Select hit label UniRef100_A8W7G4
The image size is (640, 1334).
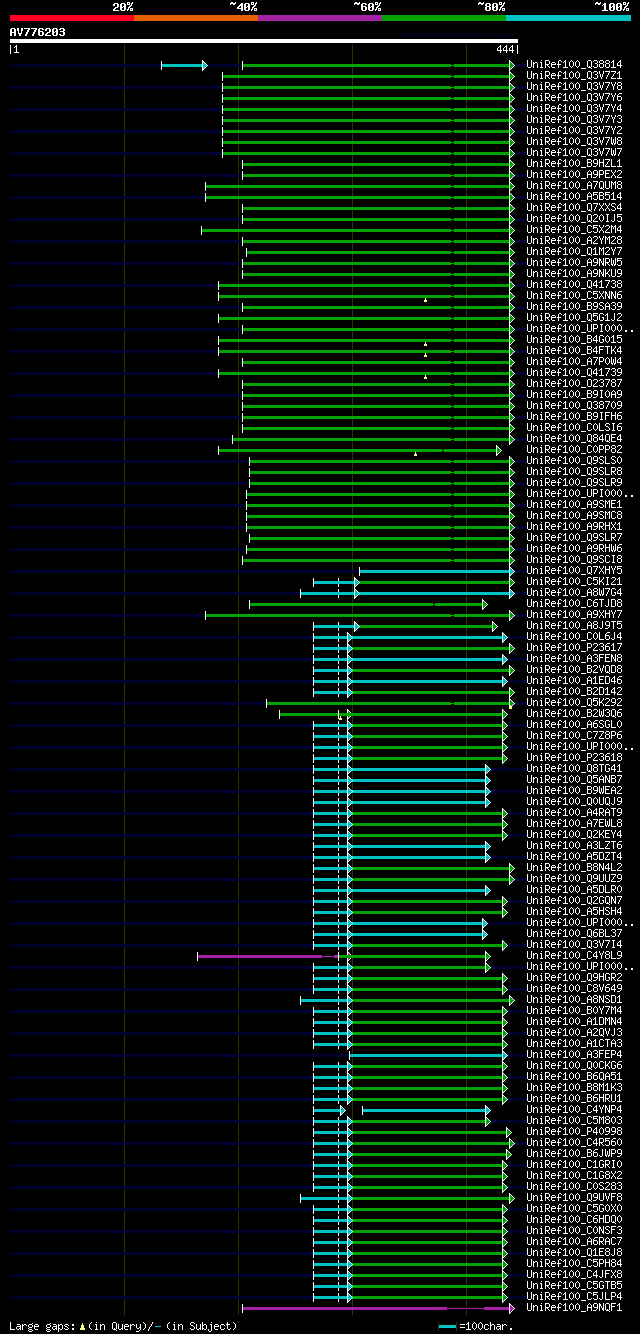574,592
